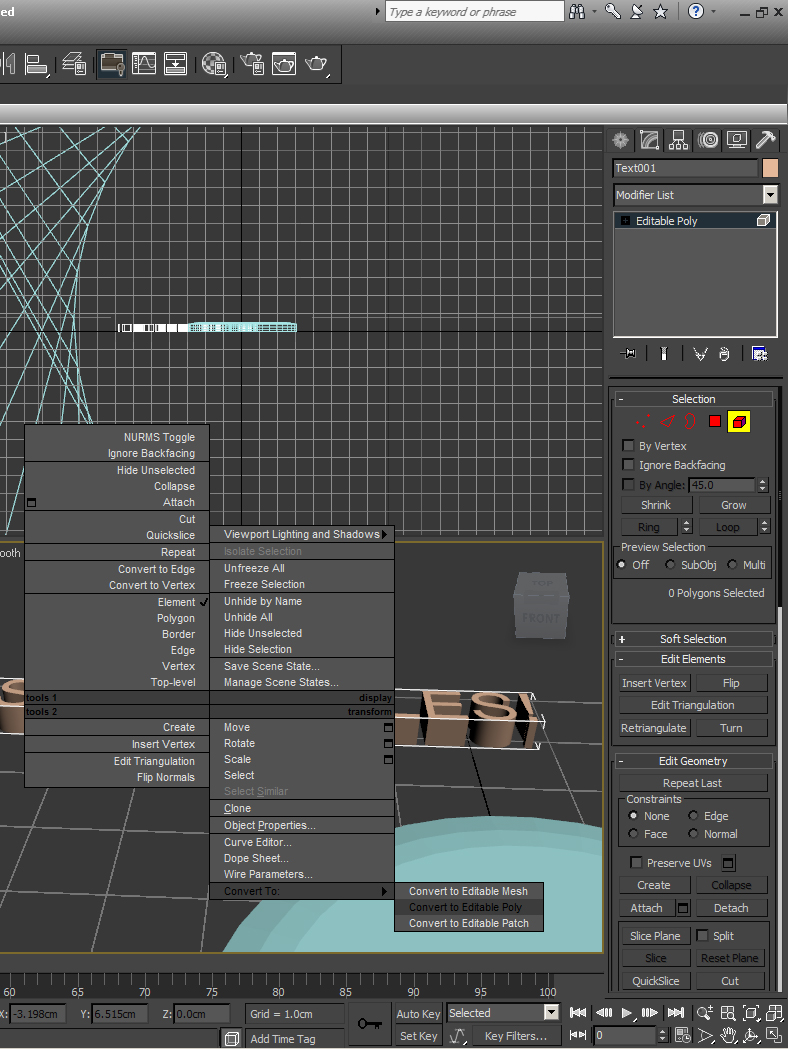Switch to the Modify command panel
This screenshot has height=1050, width=788.
[x=649, y=140]
